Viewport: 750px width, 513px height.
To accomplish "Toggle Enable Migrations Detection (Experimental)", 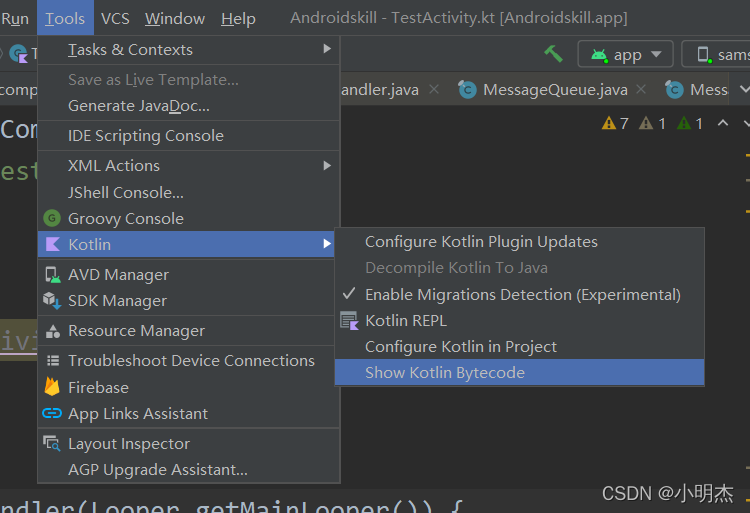I will click(x=519, y=295).
